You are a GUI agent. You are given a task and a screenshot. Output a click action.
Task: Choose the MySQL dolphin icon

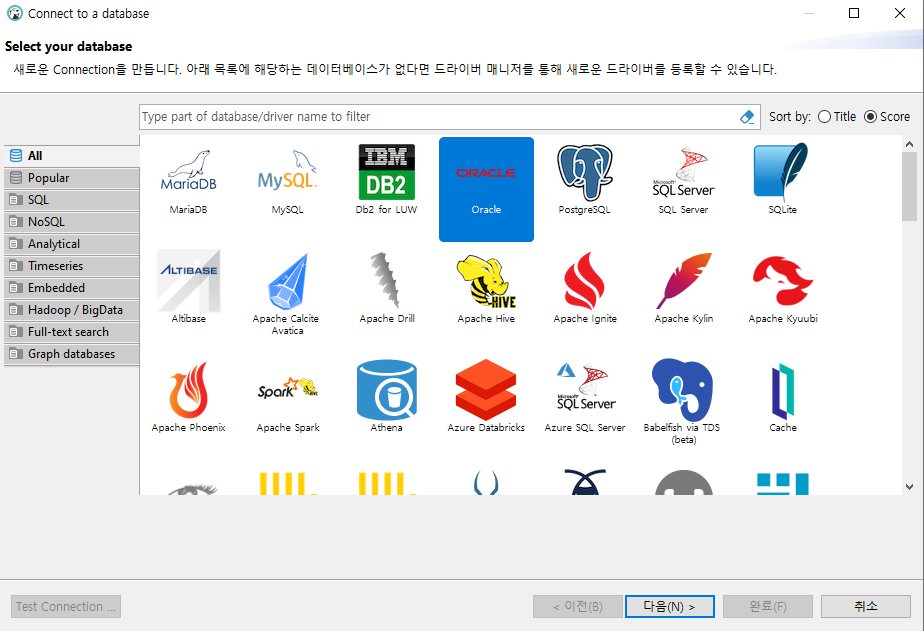click(287, 171)
